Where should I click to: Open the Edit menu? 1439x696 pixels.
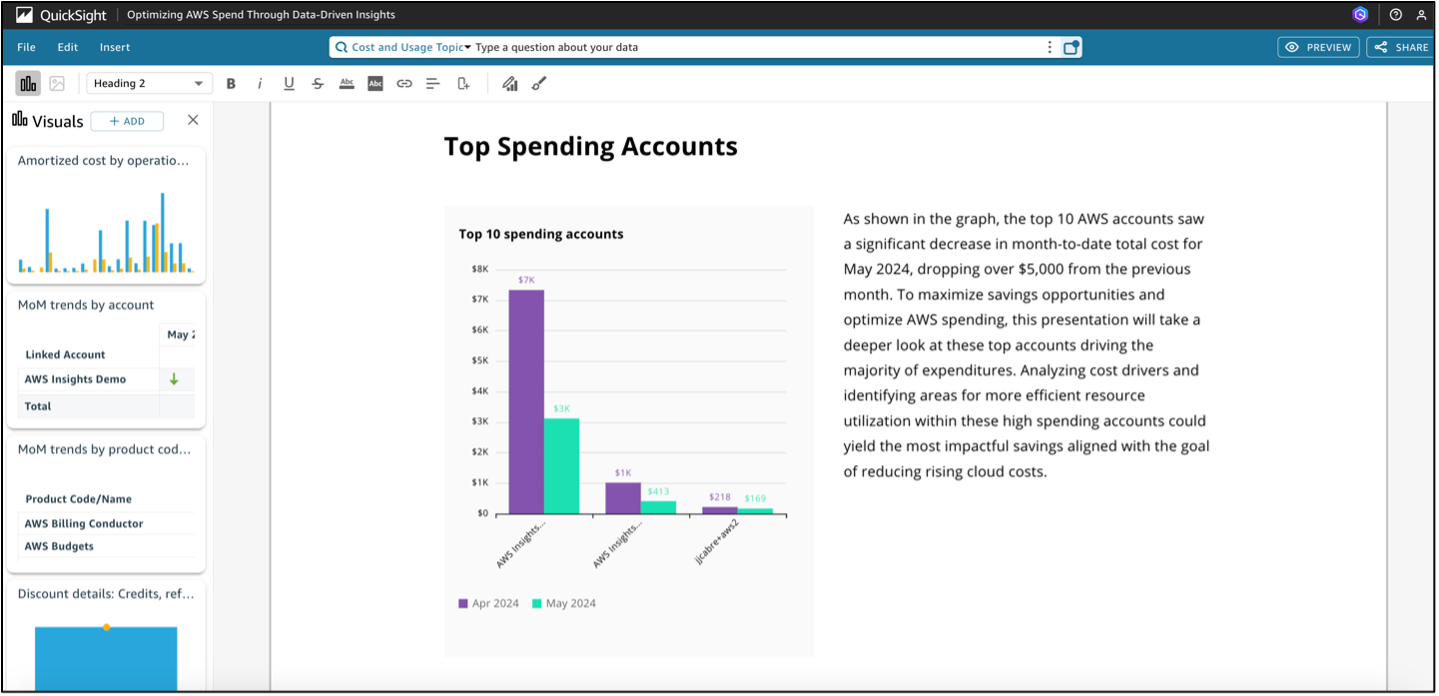pos(67,47)
